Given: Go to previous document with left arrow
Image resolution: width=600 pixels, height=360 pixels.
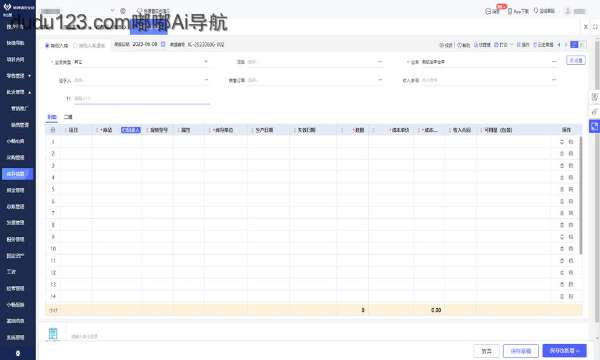Looking at the screenshot, I should (559, 45).
